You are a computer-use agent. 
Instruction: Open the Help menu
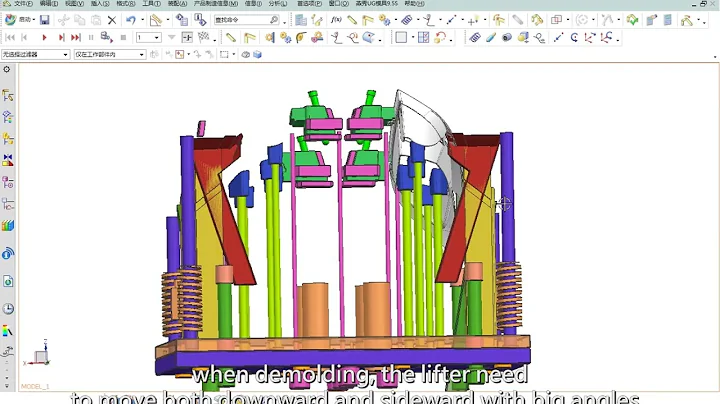click(415, 3)
